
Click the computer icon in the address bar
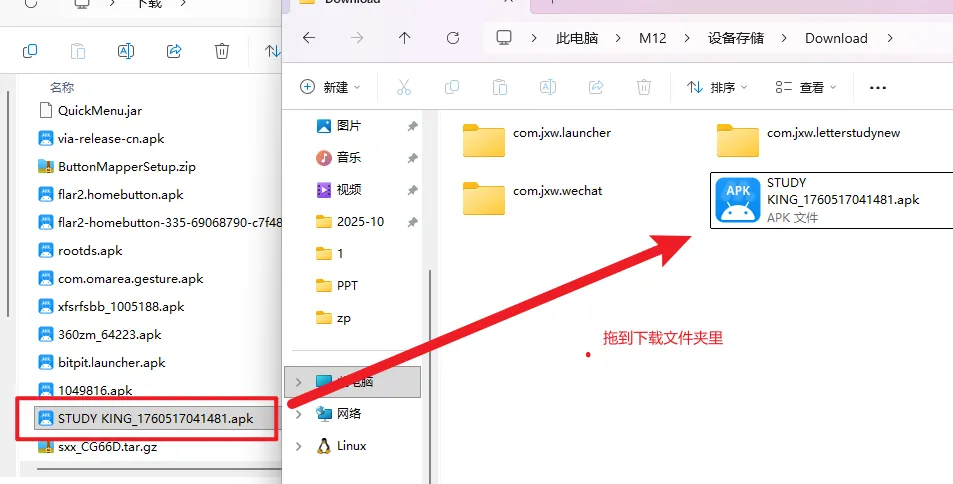504,38
